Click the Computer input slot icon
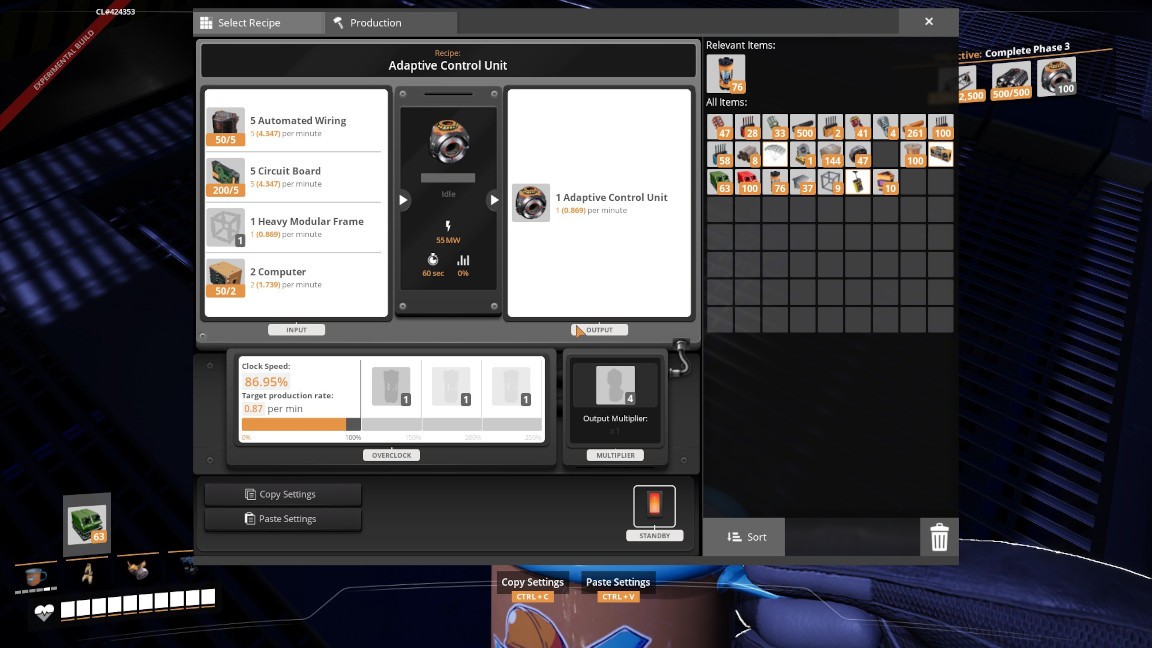This screenshot has height=648, width=1152. point(225,278)
